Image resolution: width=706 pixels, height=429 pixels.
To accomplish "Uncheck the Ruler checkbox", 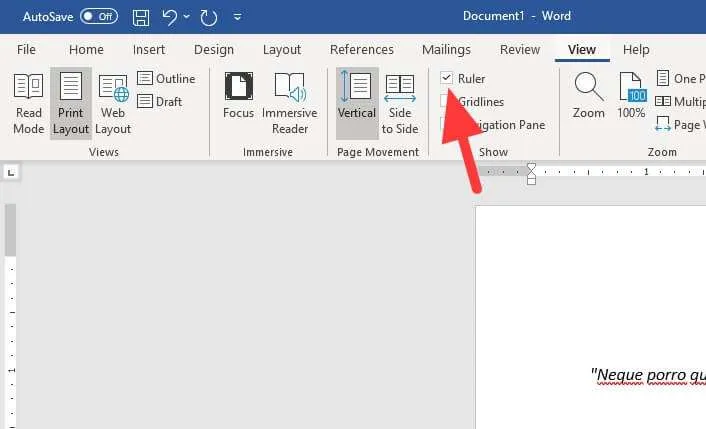I will click(x=446, y=78).
